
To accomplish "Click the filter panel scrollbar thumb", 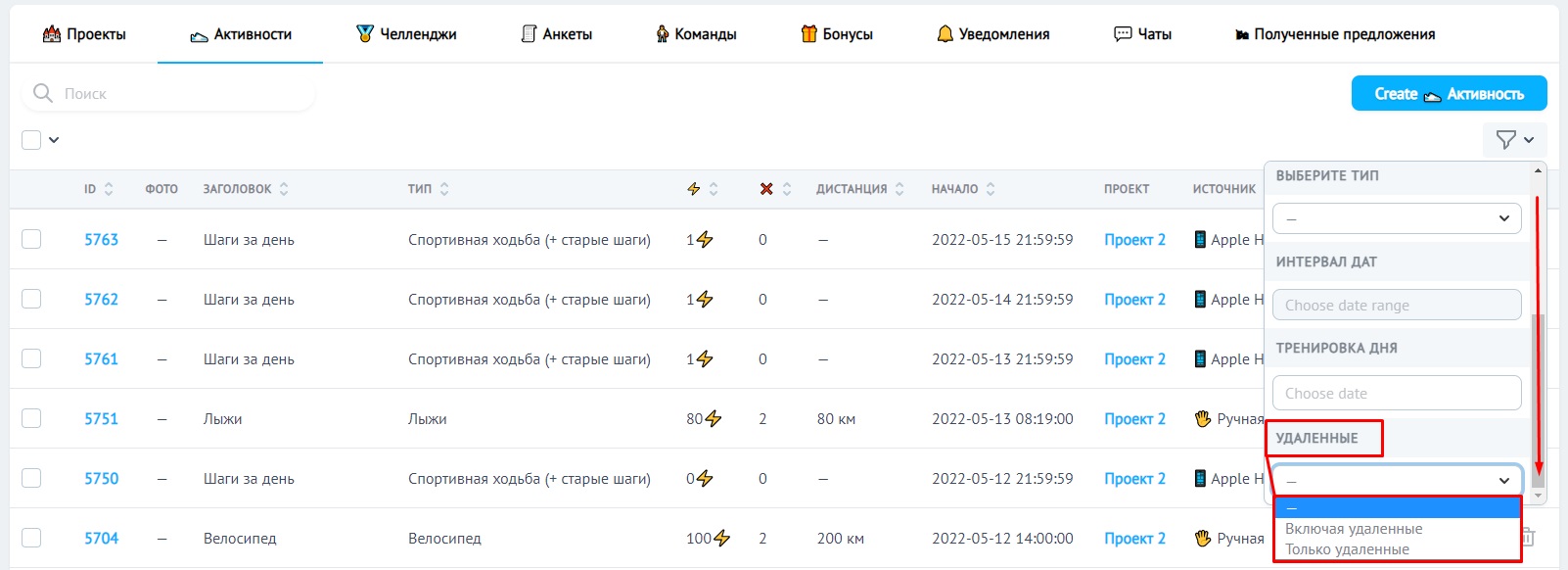I will point(1538,401).
